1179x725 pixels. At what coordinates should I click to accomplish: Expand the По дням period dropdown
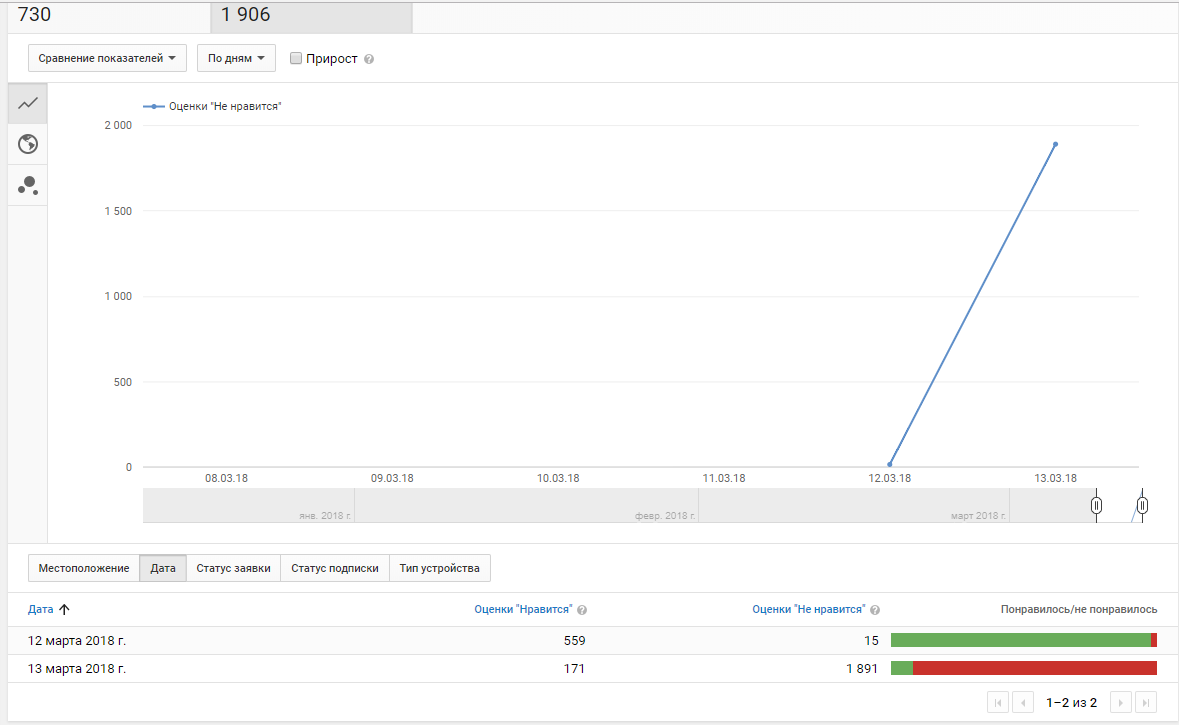click(x=236, y=58)
